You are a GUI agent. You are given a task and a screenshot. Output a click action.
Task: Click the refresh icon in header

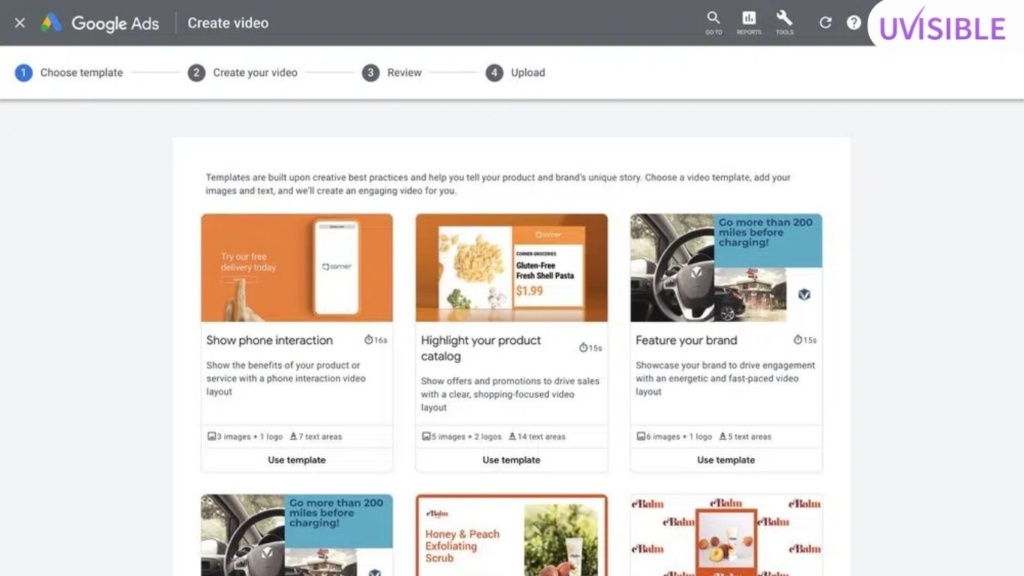tap(825, 23)
